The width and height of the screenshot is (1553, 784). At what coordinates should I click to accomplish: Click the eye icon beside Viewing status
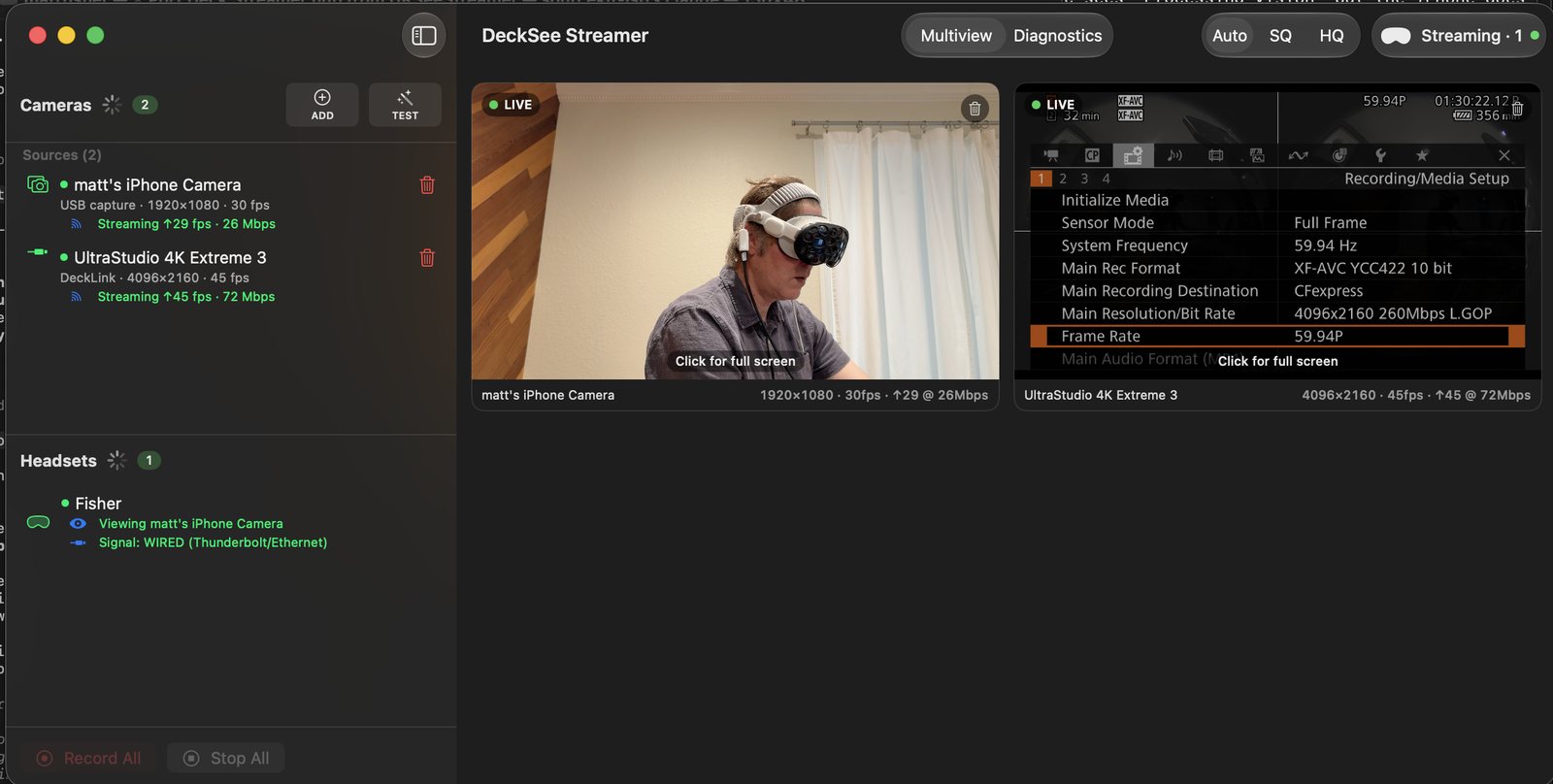coord(79,524)
